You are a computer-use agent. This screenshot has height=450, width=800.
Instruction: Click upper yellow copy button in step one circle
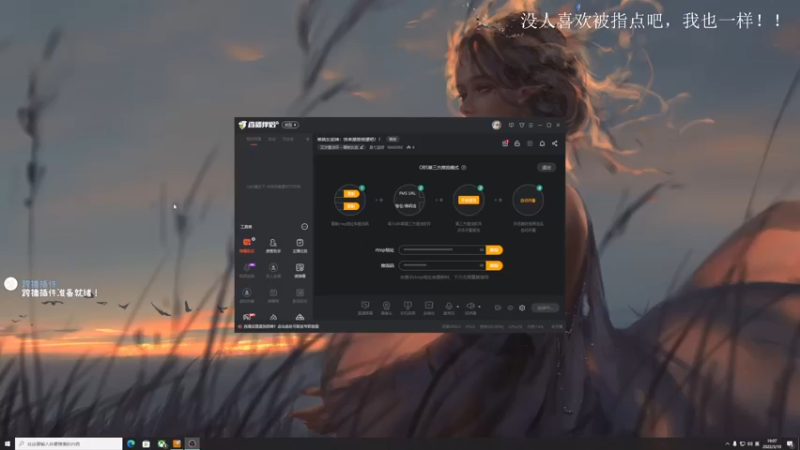tap(351, 194)
